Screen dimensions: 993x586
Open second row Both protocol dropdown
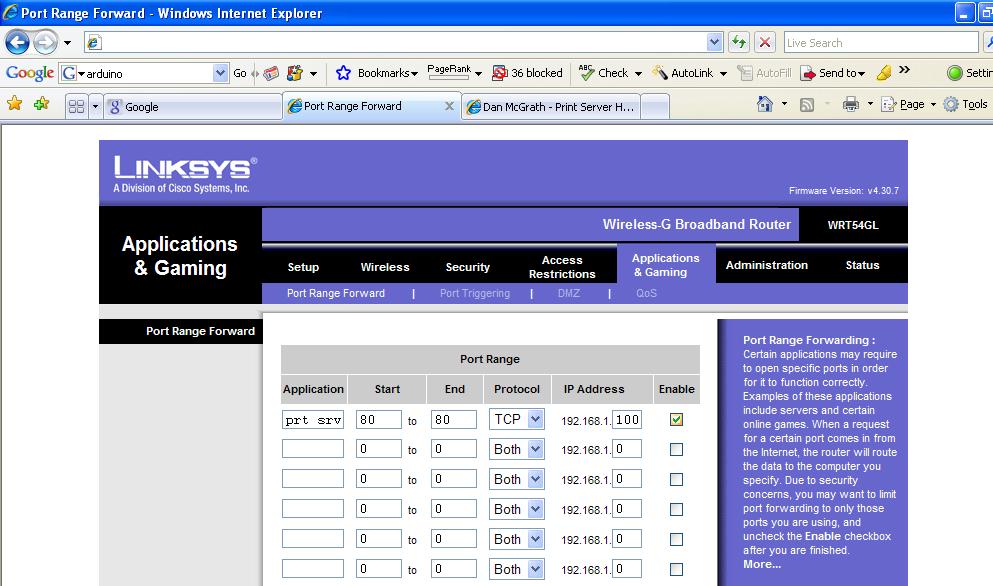[516, 449]
